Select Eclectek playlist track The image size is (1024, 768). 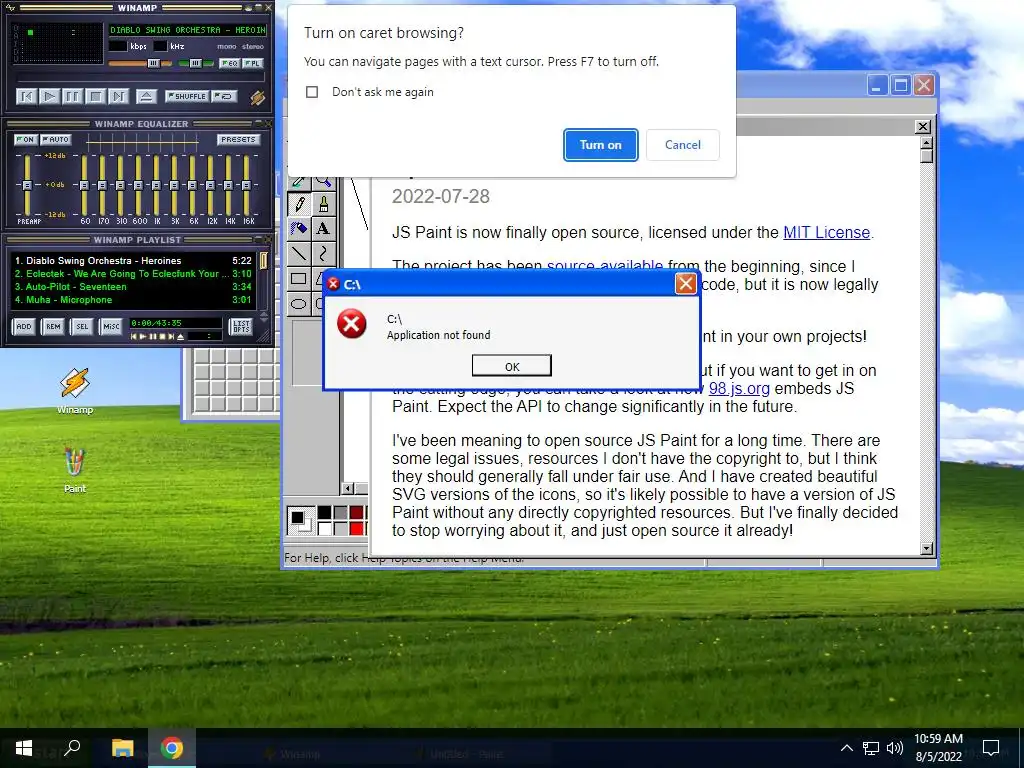pos(133,274)
